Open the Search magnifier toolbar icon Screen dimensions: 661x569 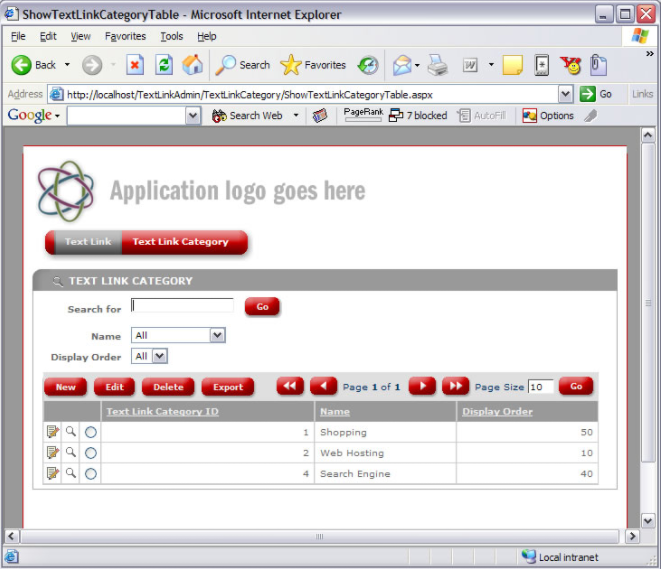(226, 65)
